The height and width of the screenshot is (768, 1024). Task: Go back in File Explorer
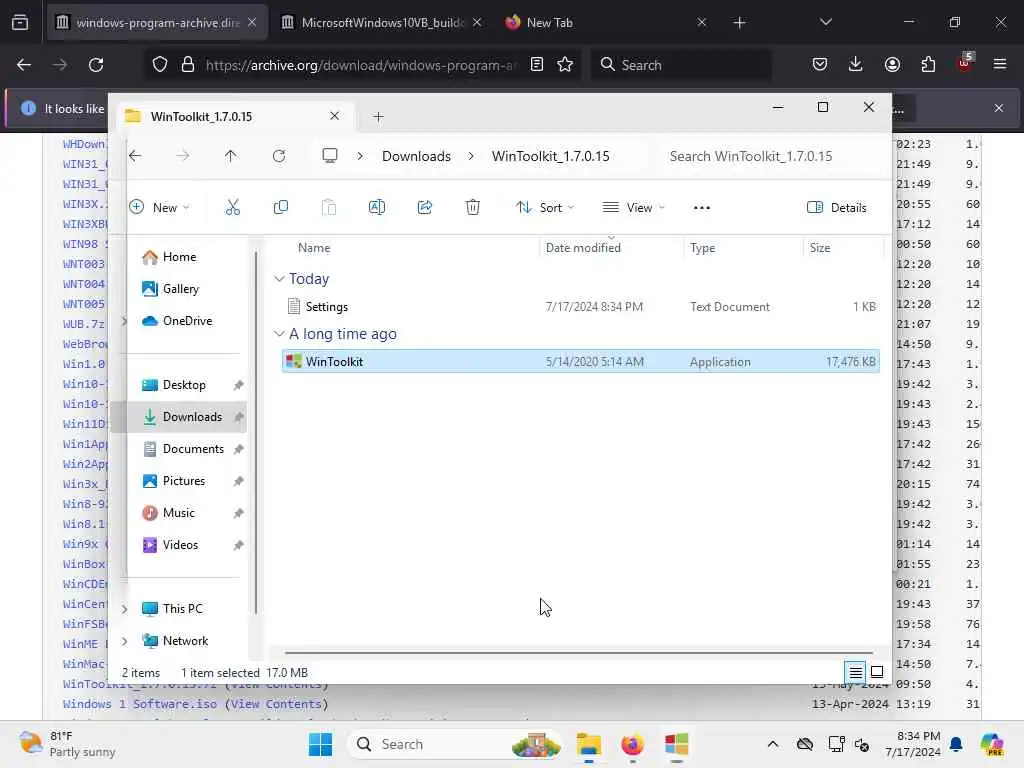pyautogui.click(x=135, y=156)
